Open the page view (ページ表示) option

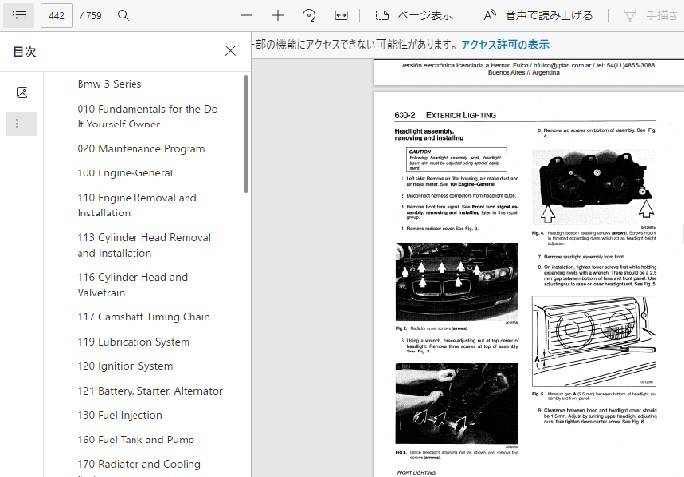414,15
